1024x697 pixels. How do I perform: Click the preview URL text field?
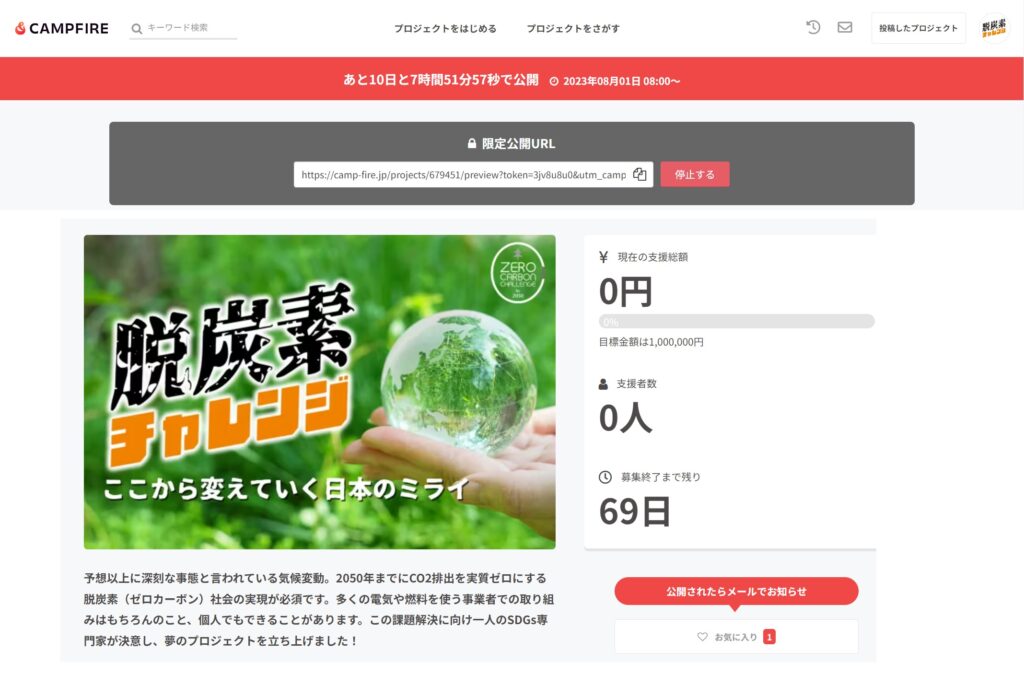point(473,174)
